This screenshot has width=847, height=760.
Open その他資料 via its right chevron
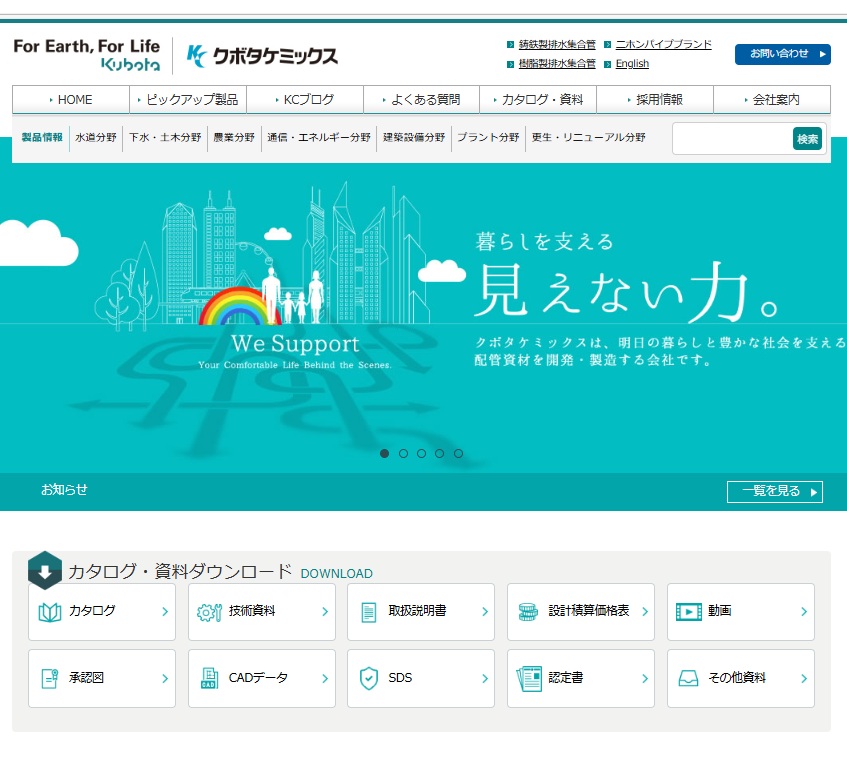tap(804, 678)
